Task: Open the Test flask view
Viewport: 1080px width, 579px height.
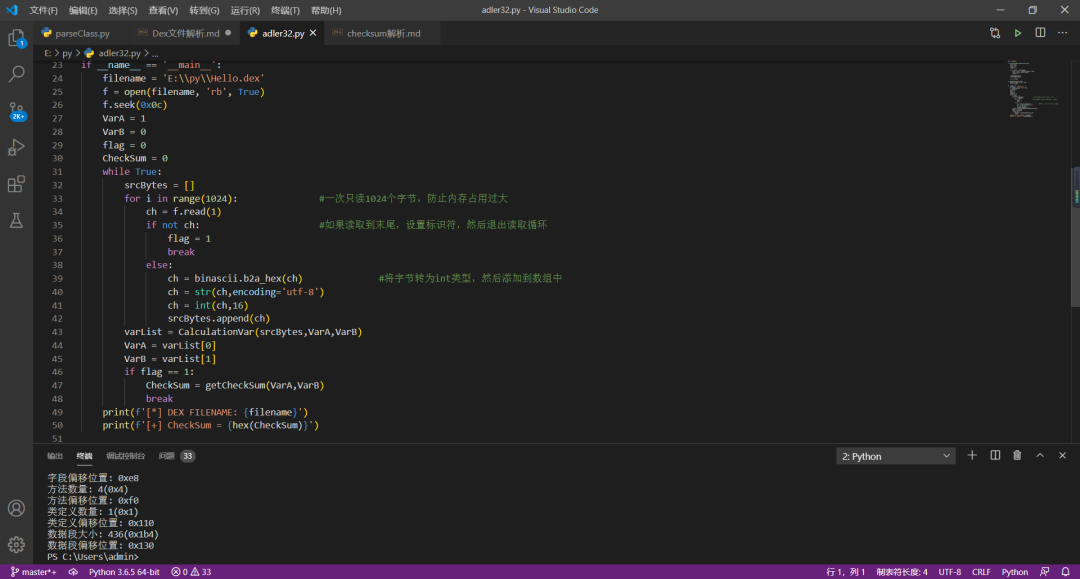Action: (x=17, y=220)
